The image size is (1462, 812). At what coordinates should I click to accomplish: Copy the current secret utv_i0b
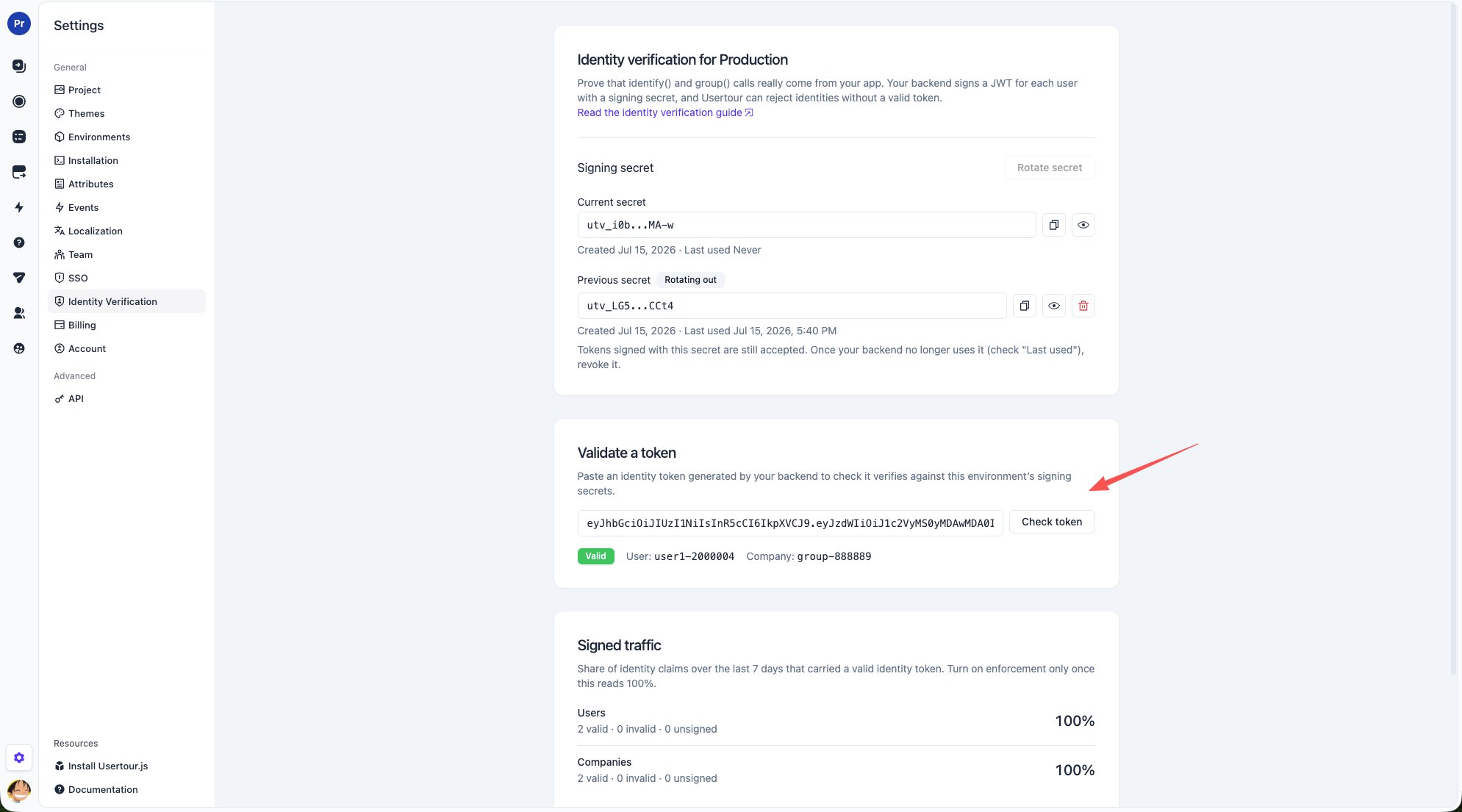tap(1053, 225)
